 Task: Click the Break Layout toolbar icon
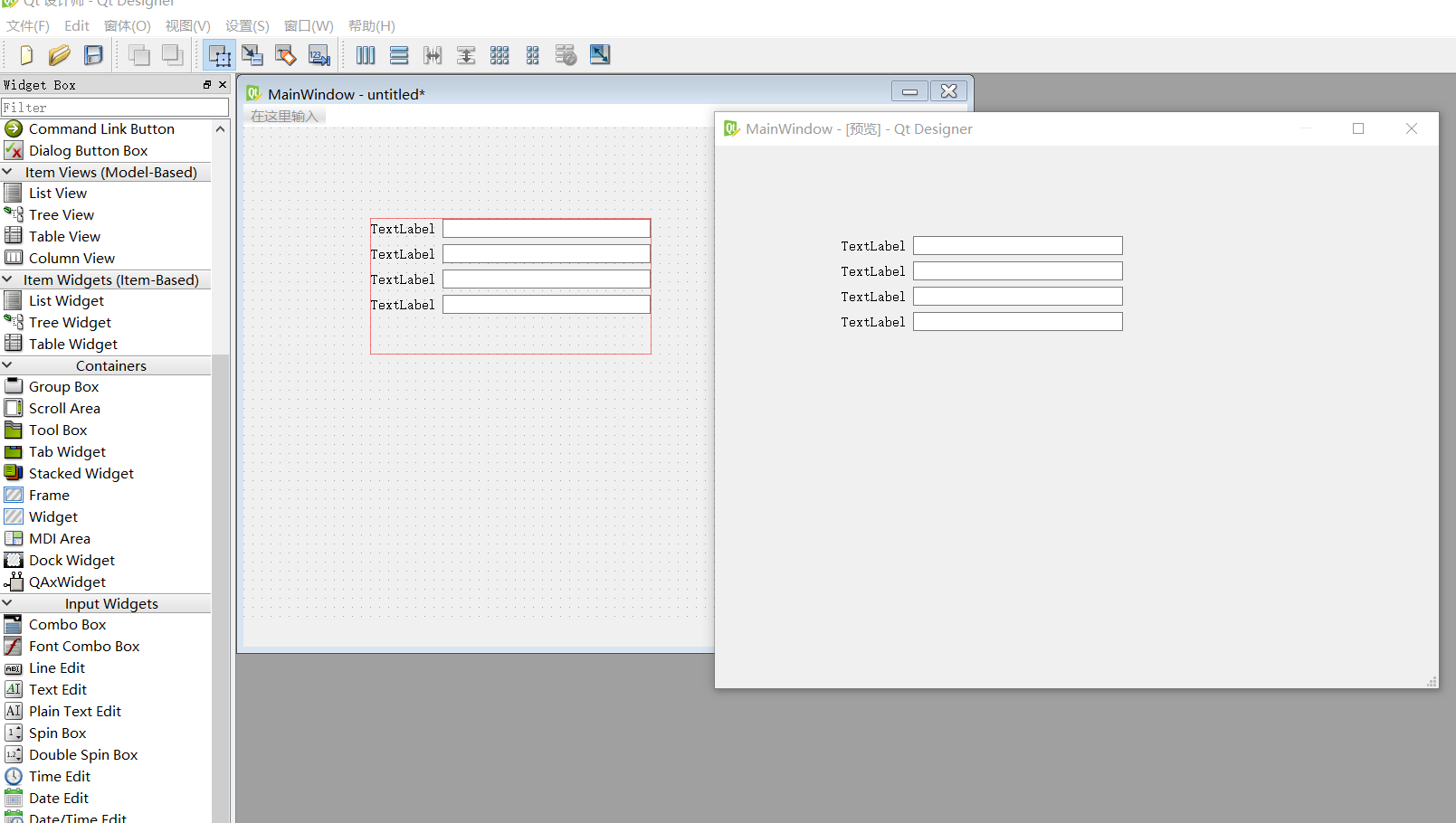566,55
